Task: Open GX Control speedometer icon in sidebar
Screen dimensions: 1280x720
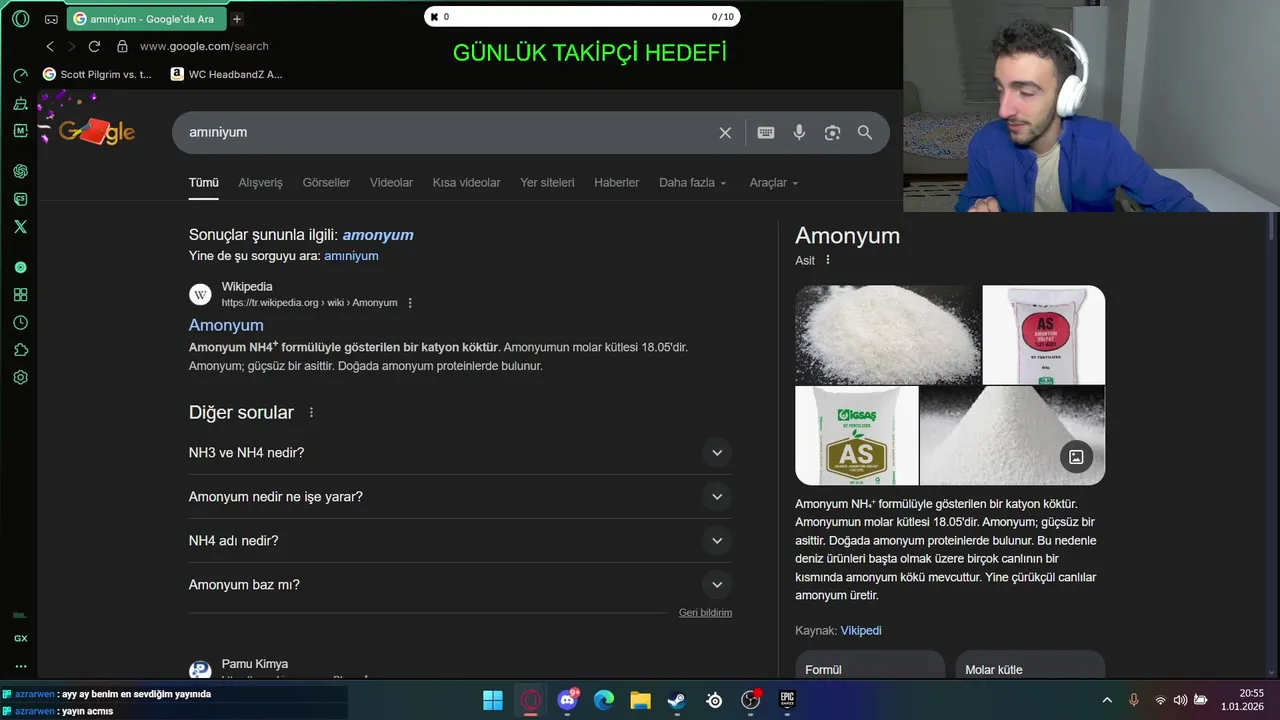Action: point(20,76)
